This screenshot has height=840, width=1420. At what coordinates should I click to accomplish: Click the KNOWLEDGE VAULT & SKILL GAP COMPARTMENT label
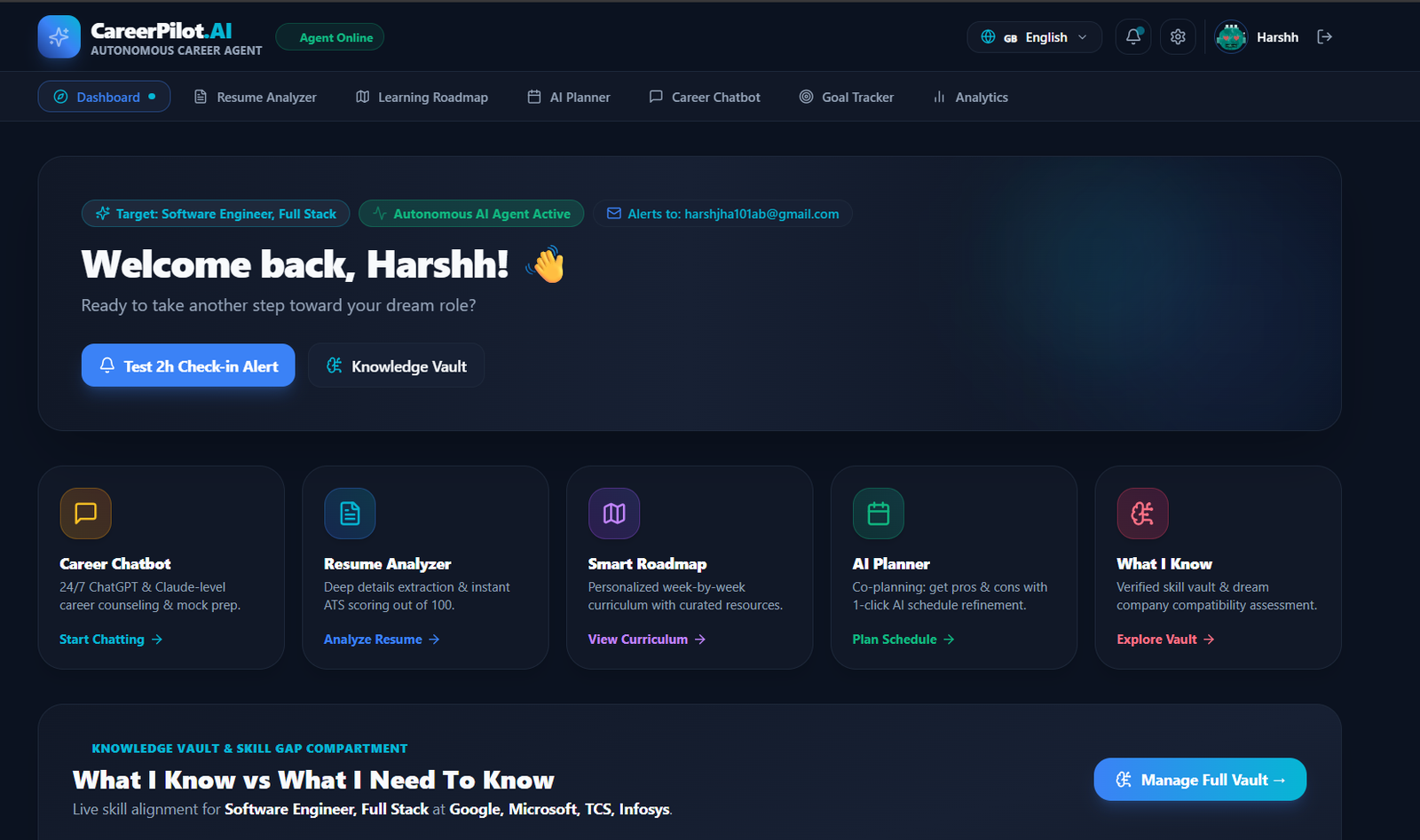pyautogui.click(x=249, y=749)
